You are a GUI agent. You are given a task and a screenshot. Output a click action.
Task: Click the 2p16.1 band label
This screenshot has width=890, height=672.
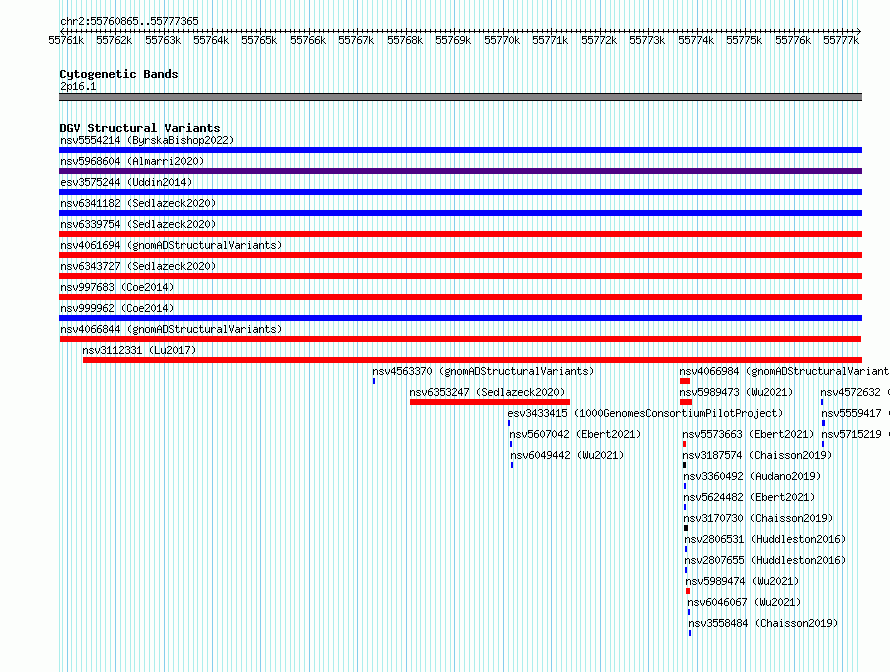(78, 86)
